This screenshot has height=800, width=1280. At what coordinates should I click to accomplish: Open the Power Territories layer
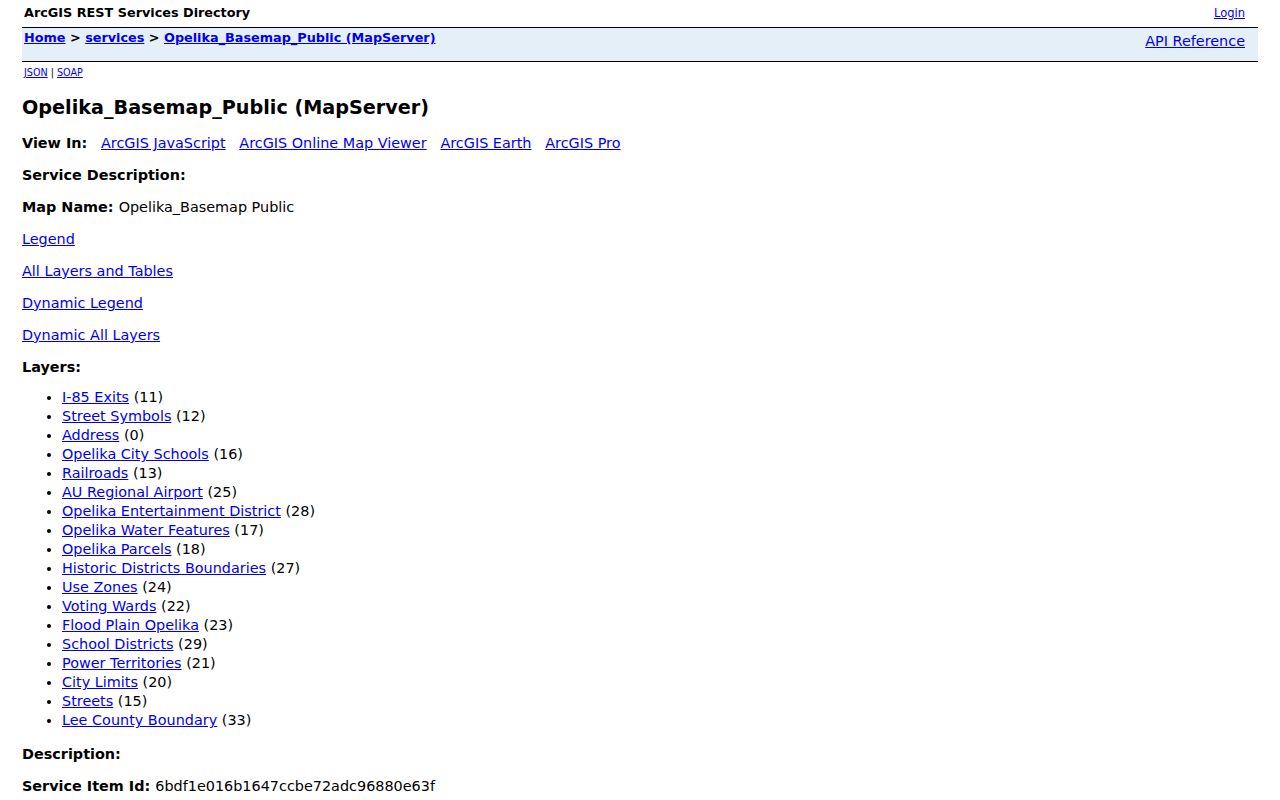click(122, 663)
